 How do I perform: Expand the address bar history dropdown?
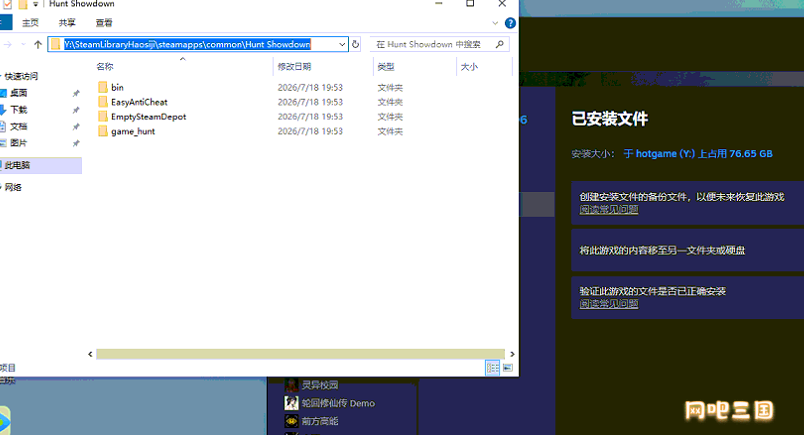point(342,45)
